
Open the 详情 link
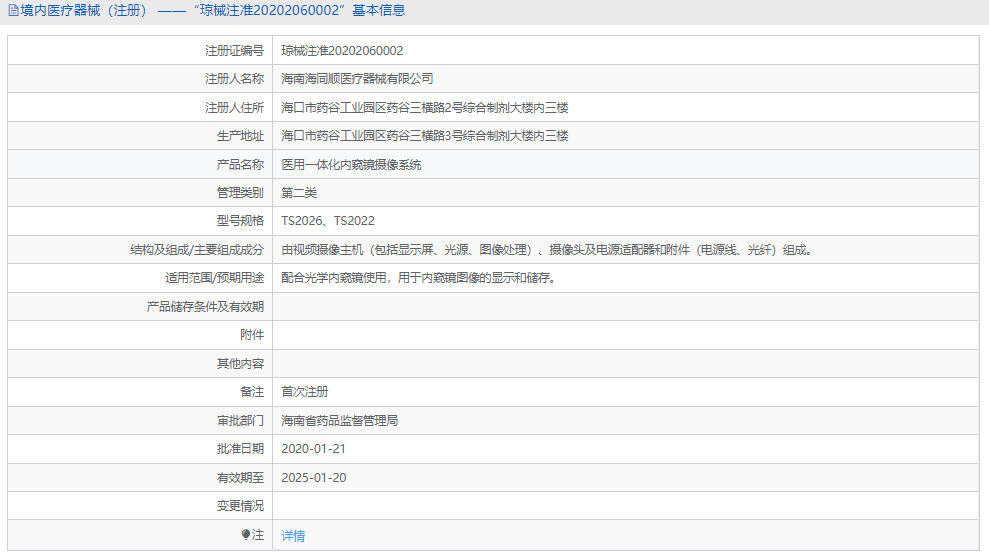(293, 536)
